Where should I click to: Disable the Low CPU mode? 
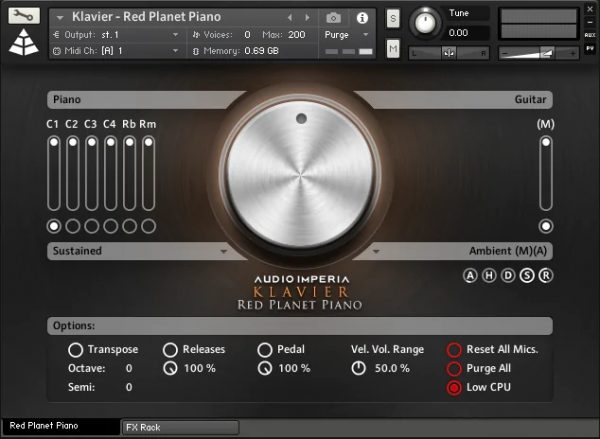[454, 387]
